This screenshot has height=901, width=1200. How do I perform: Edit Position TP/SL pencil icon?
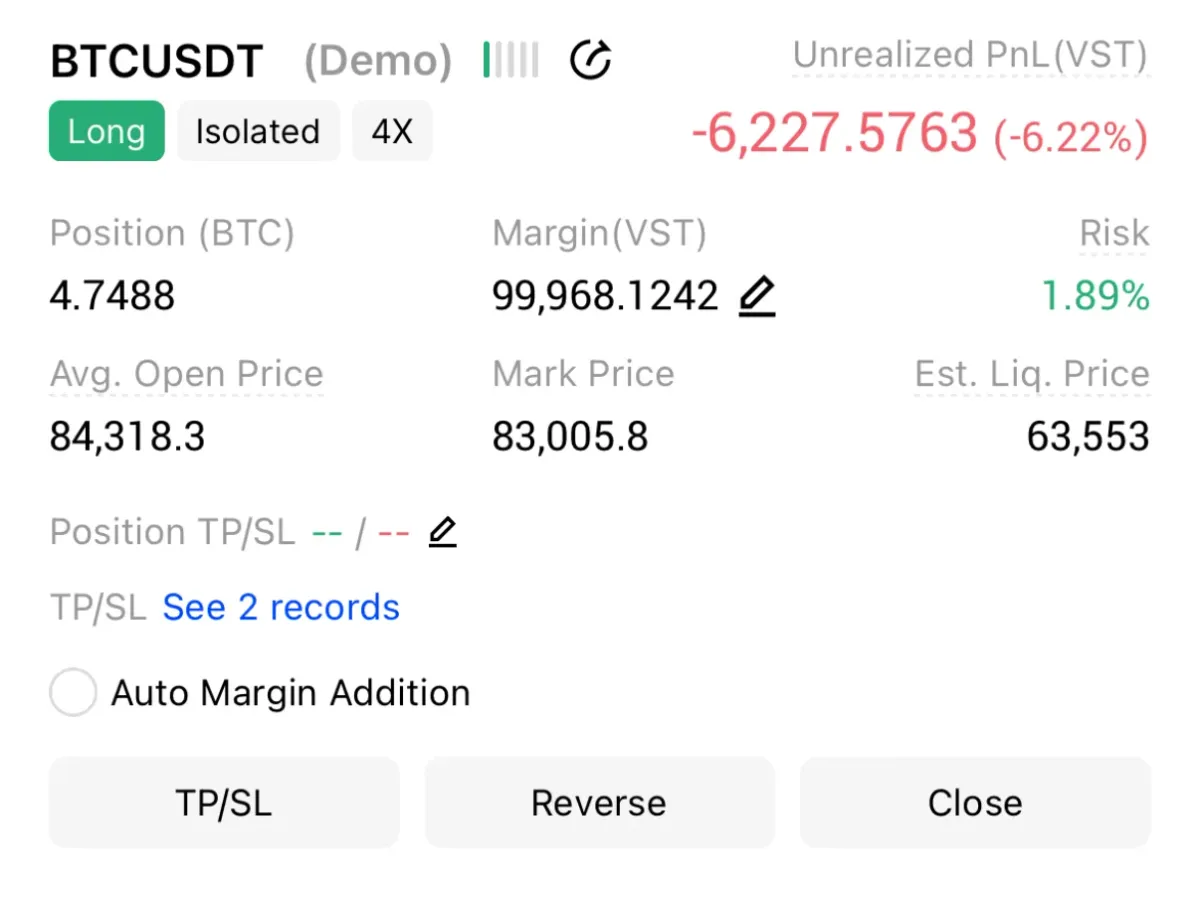click(442, 532)
